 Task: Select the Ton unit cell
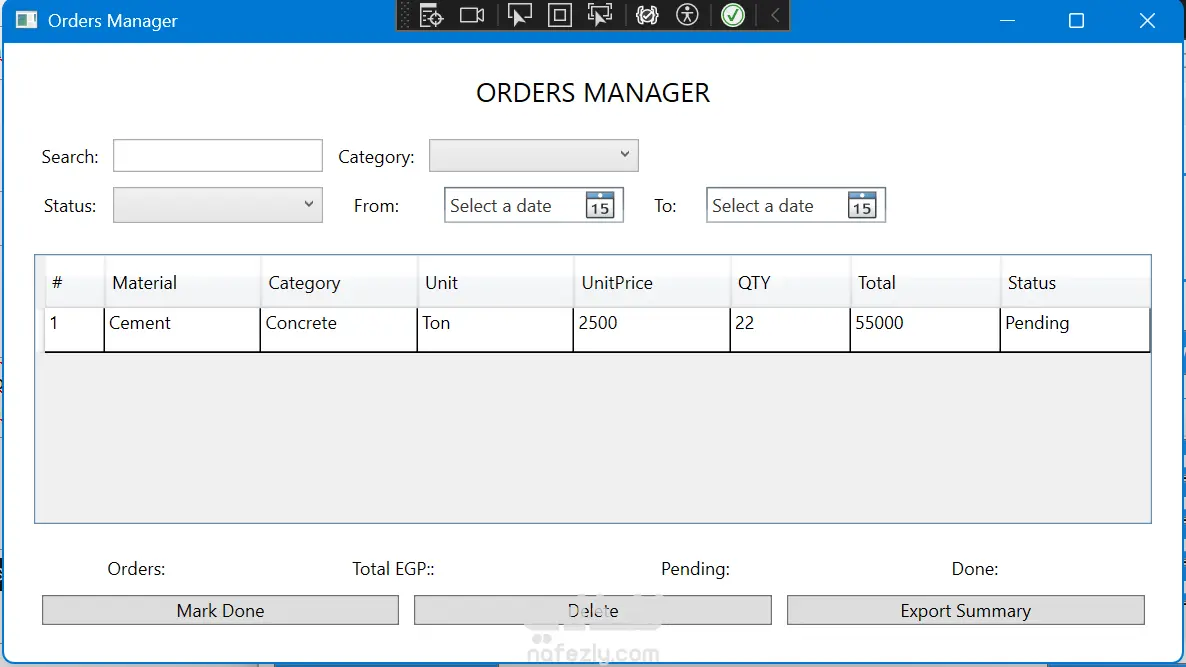tap(495, 329)
